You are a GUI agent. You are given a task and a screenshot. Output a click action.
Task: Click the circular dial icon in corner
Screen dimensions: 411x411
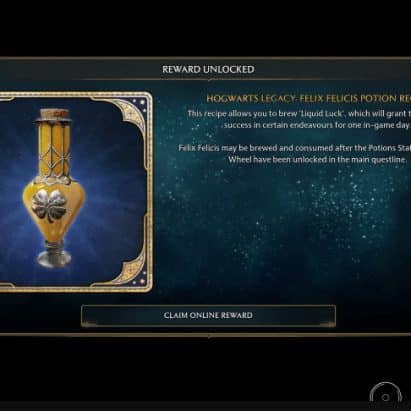click(385, 392)
